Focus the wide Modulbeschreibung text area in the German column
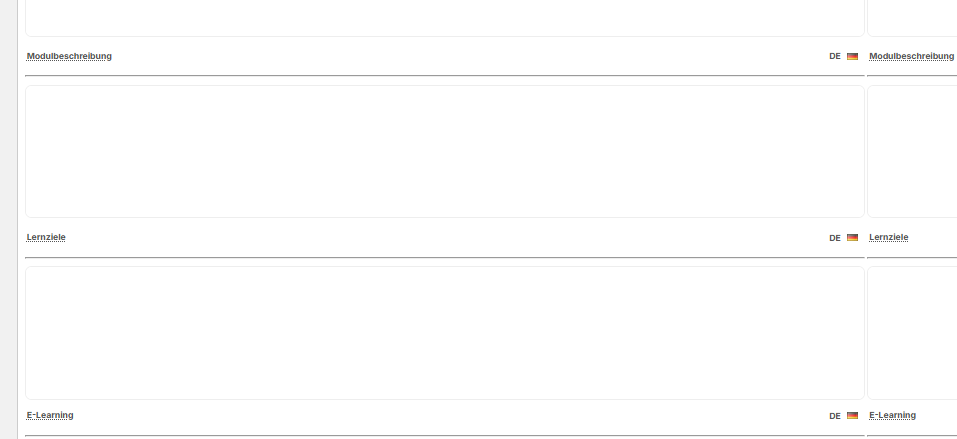 click(445, 151)
